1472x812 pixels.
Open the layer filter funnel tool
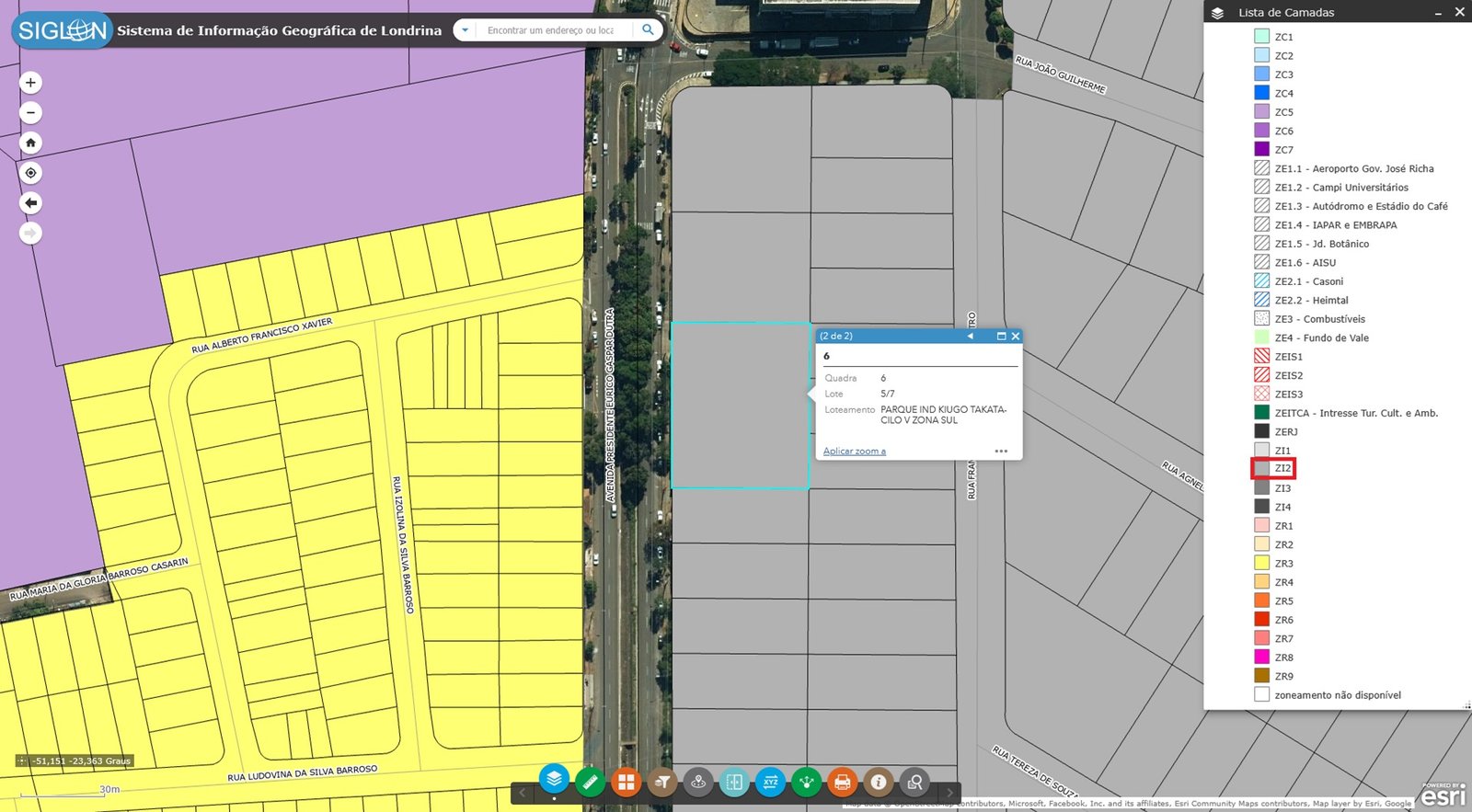tap(662, 782)
